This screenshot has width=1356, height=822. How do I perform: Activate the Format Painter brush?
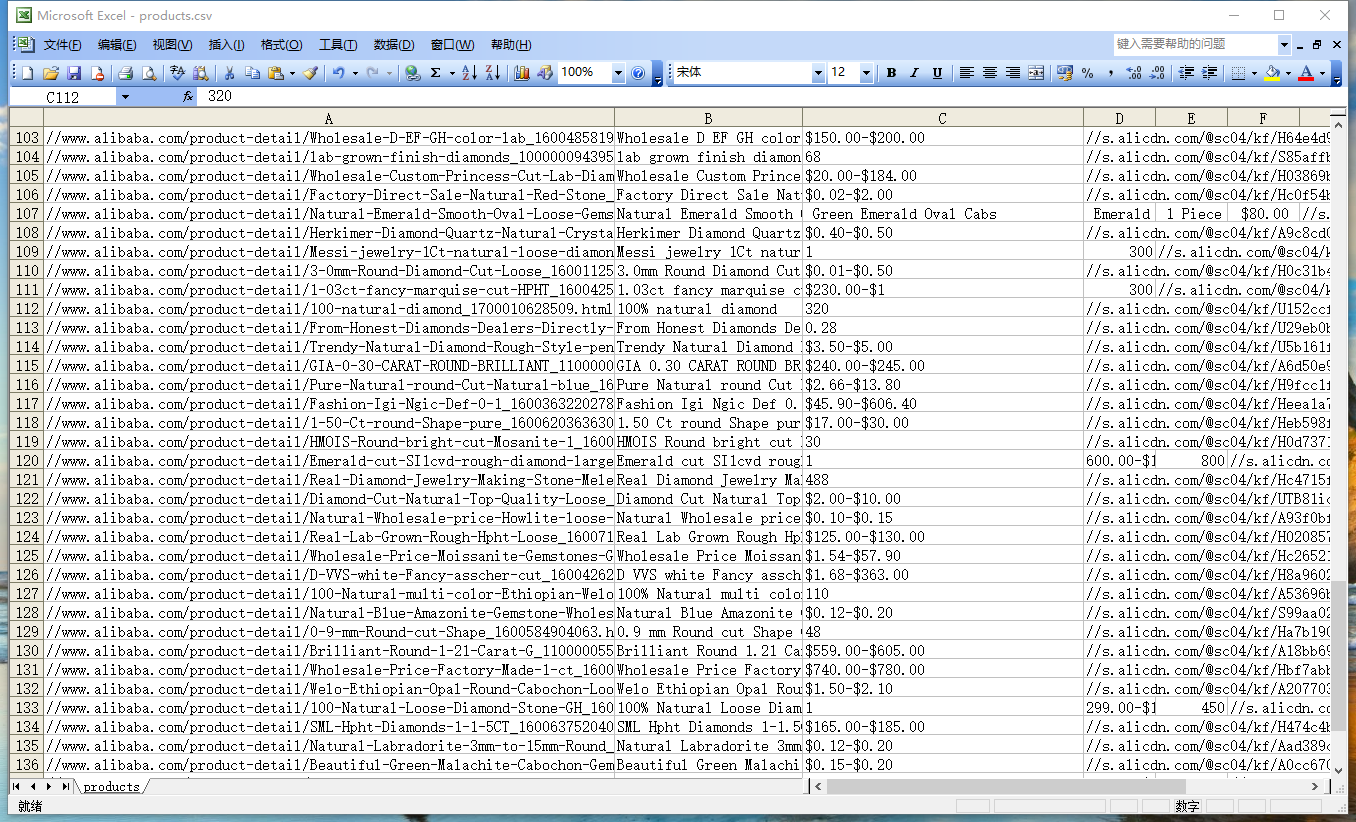pyautogui.click(x=310, y=73)
